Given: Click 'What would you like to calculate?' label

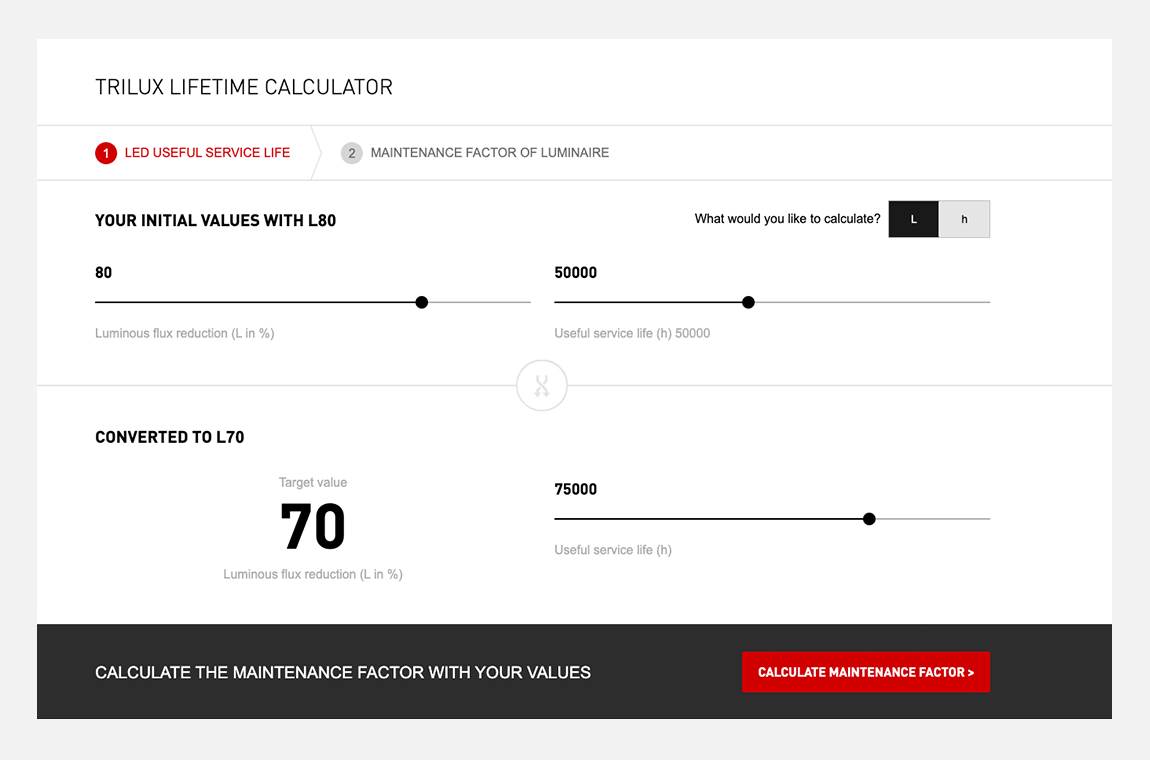Looking at the screenshot, I should tap(788, 219).
